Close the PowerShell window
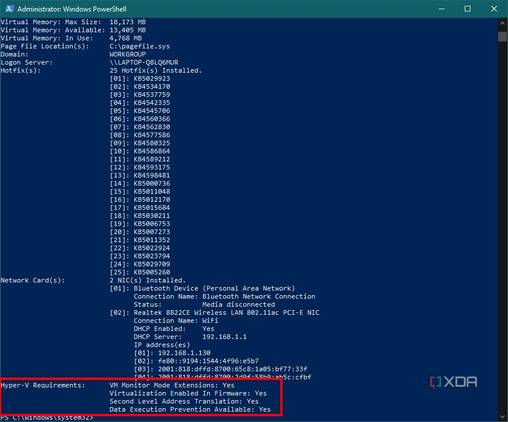The height and width of the screenshot is (422, 508). click(x=494, y=9)
